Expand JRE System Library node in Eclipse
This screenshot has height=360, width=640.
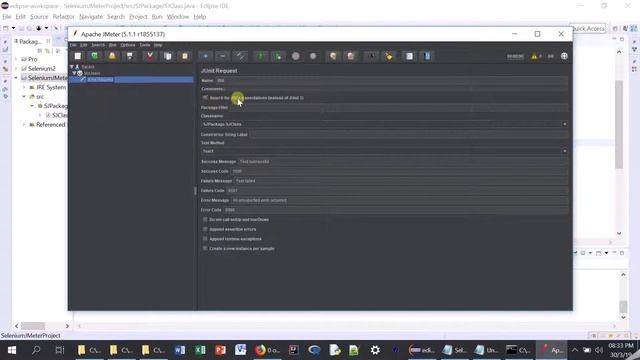pyautogui.click(x=24, y=87)
